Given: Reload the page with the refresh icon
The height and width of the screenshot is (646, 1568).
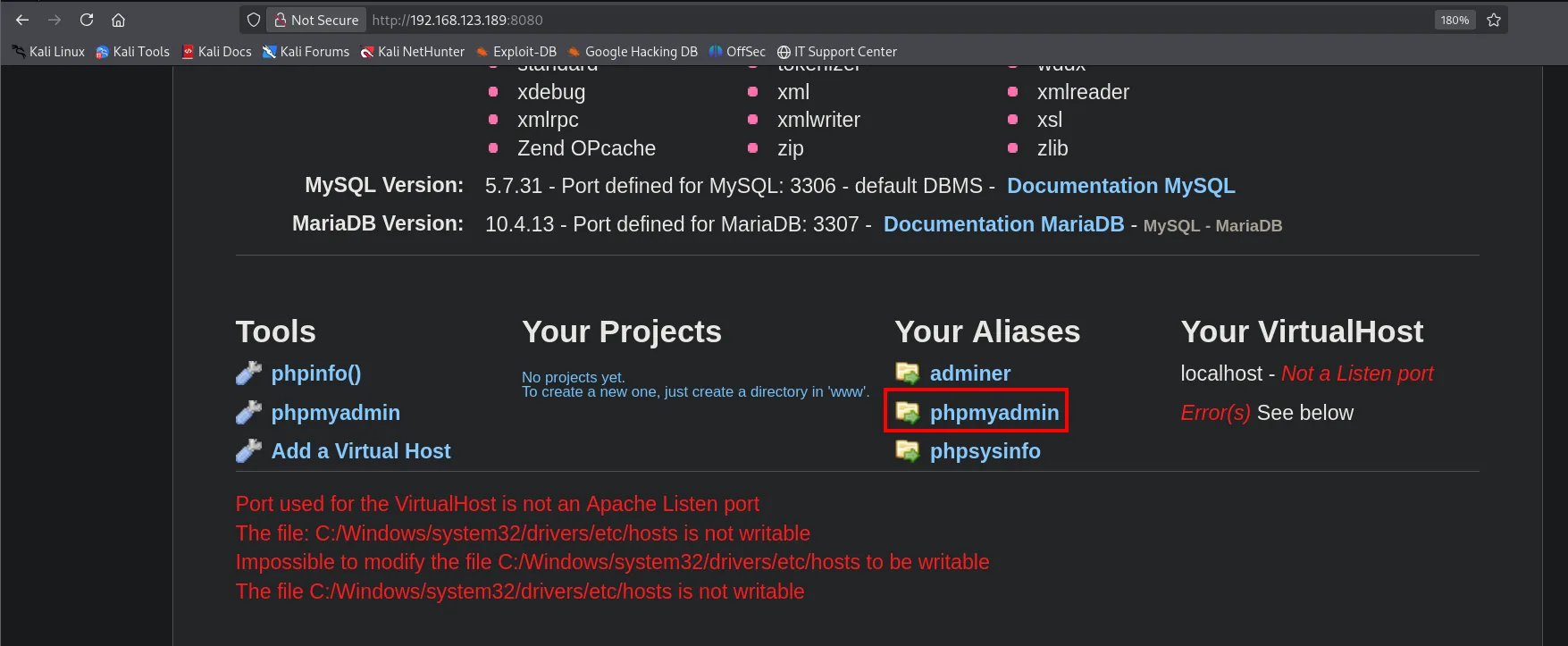Looking at the screenshot, I should click(x=87, y=20).
